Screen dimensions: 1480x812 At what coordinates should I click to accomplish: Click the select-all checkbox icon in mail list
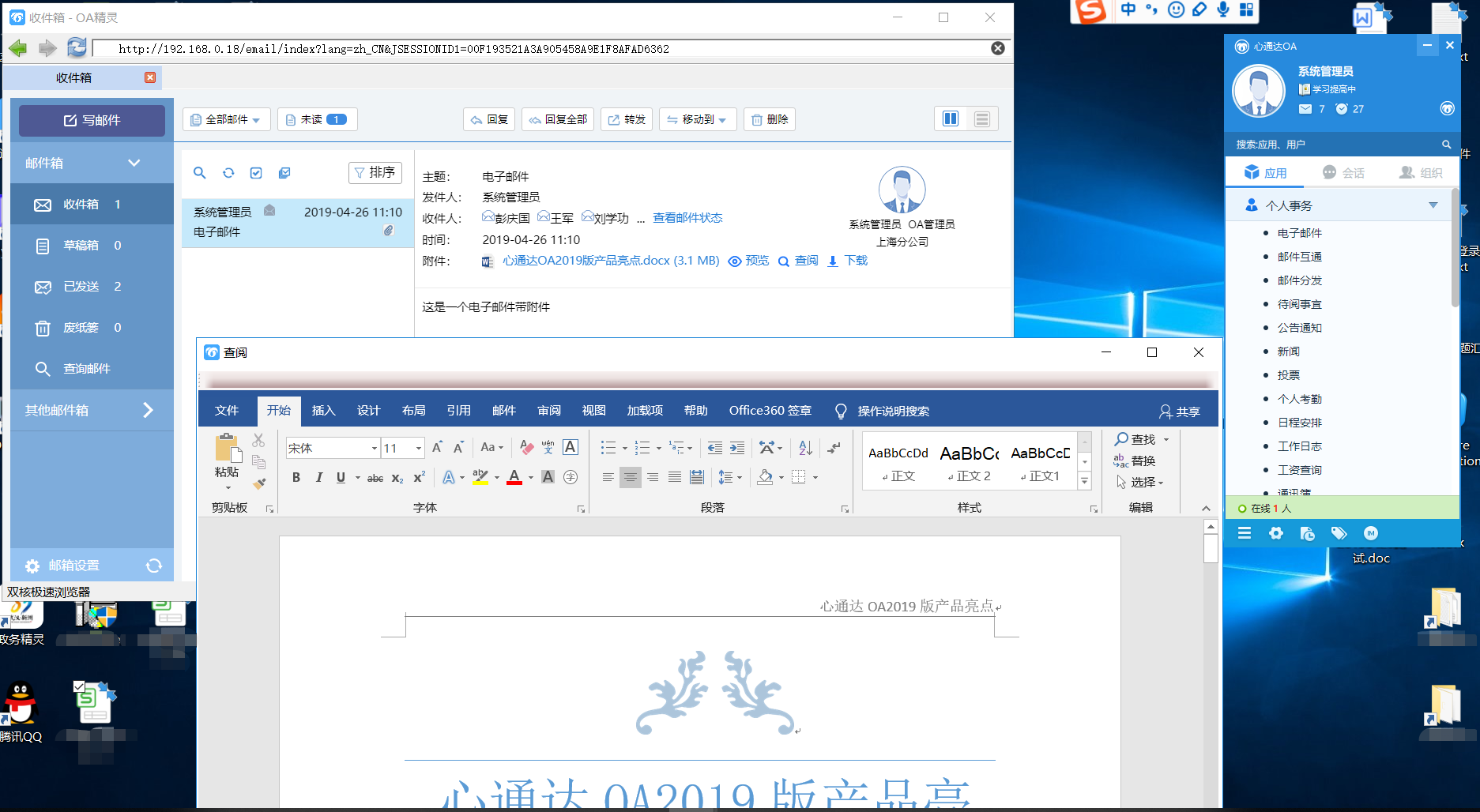click(x=256, y=172)
